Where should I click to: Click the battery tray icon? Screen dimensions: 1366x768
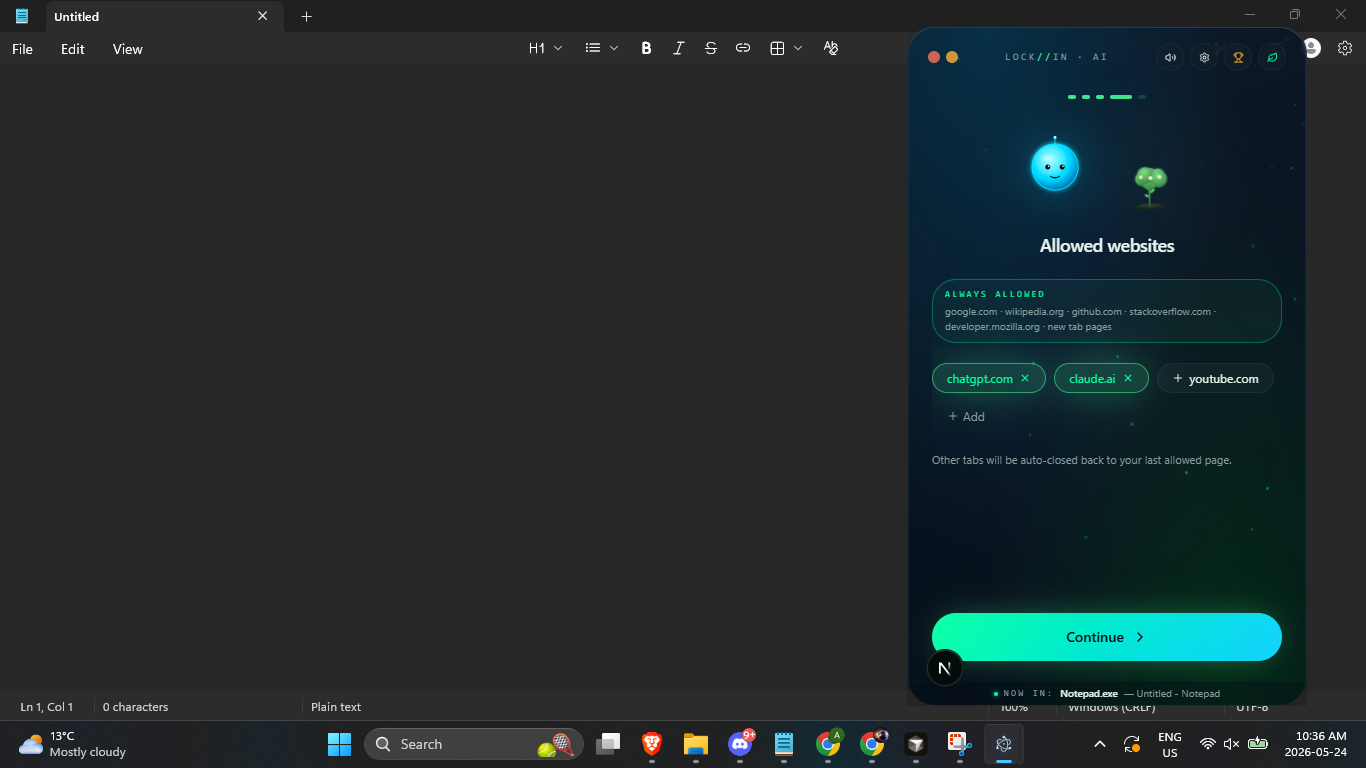point(1258,744)
